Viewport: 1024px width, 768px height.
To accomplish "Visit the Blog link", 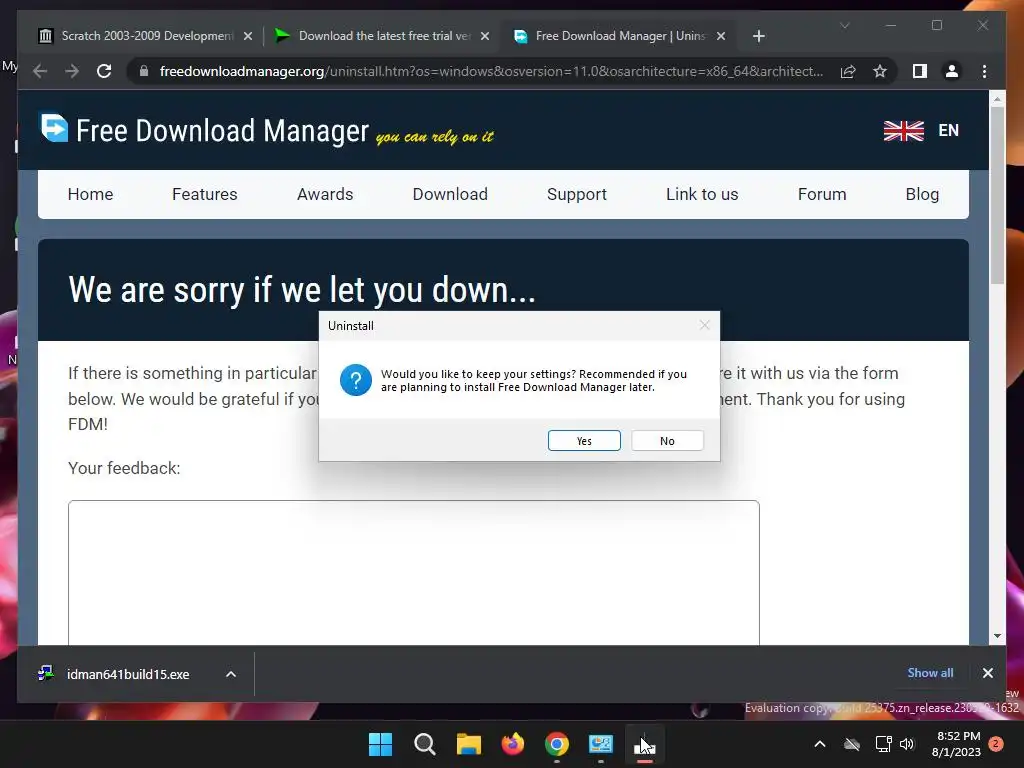I will click(922, 194).
